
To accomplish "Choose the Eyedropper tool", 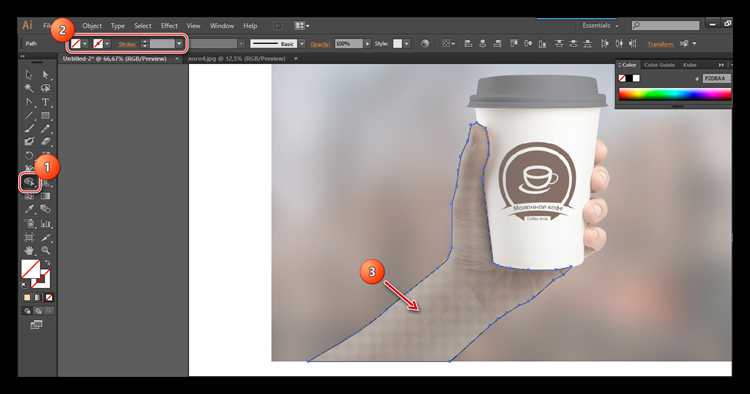I will [x=29, y=209].
